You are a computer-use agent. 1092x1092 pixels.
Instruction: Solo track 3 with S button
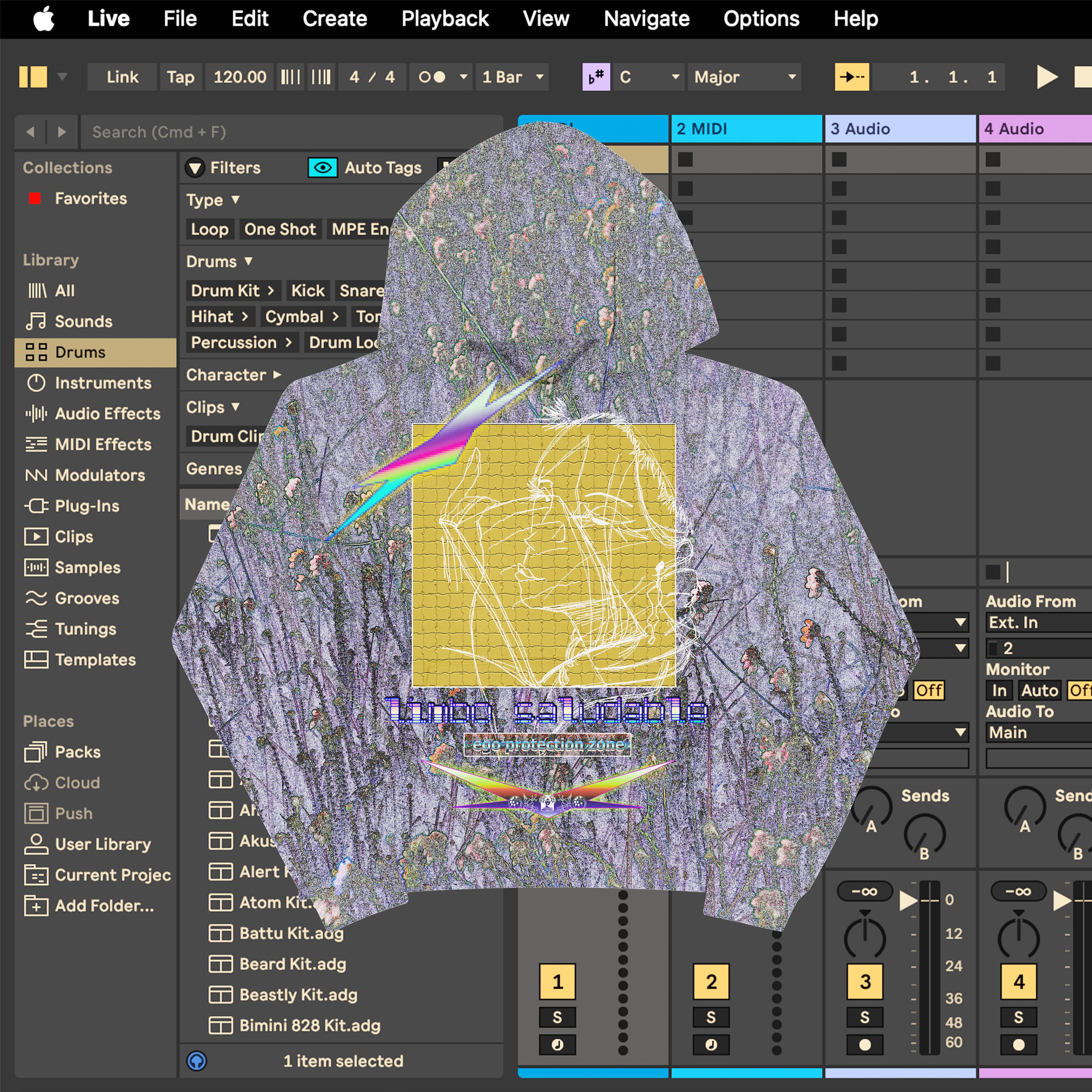(865, 1017)
